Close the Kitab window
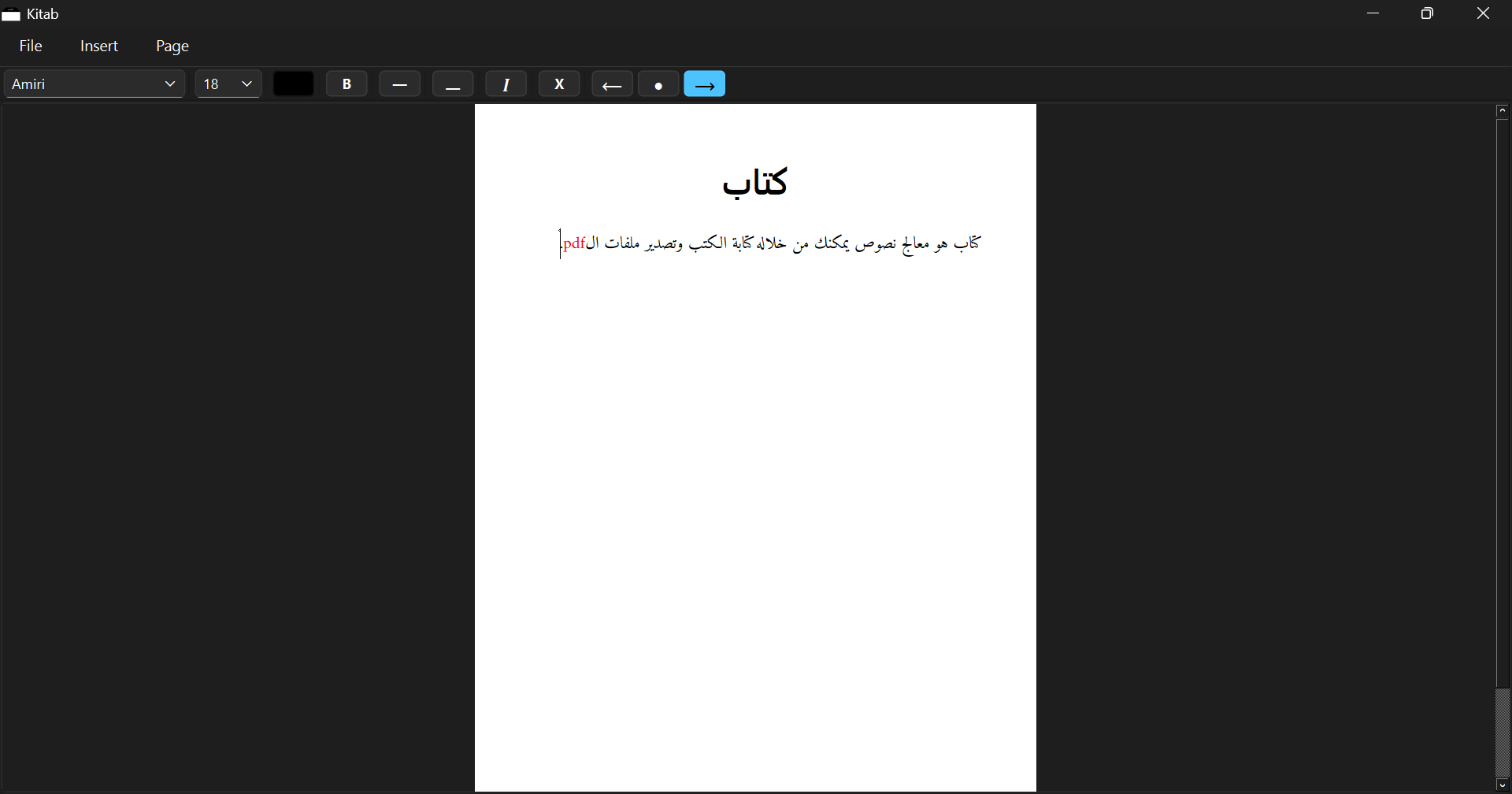The height and width of the screenshot is (794, 1512). click(1484, 13)
